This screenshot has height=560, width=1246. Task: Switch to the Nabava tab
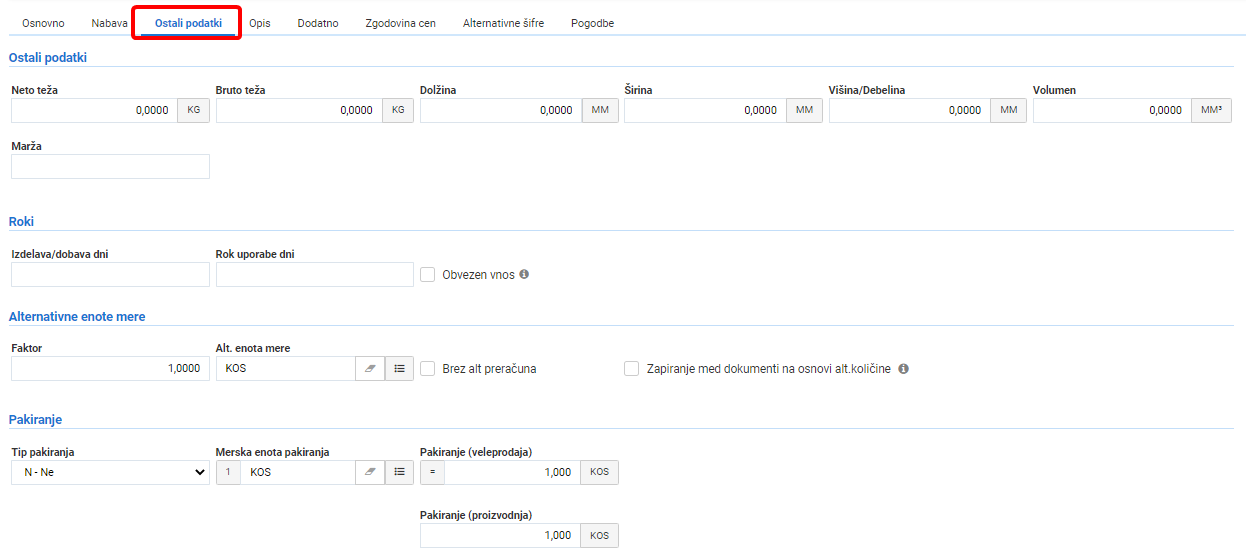109,23
